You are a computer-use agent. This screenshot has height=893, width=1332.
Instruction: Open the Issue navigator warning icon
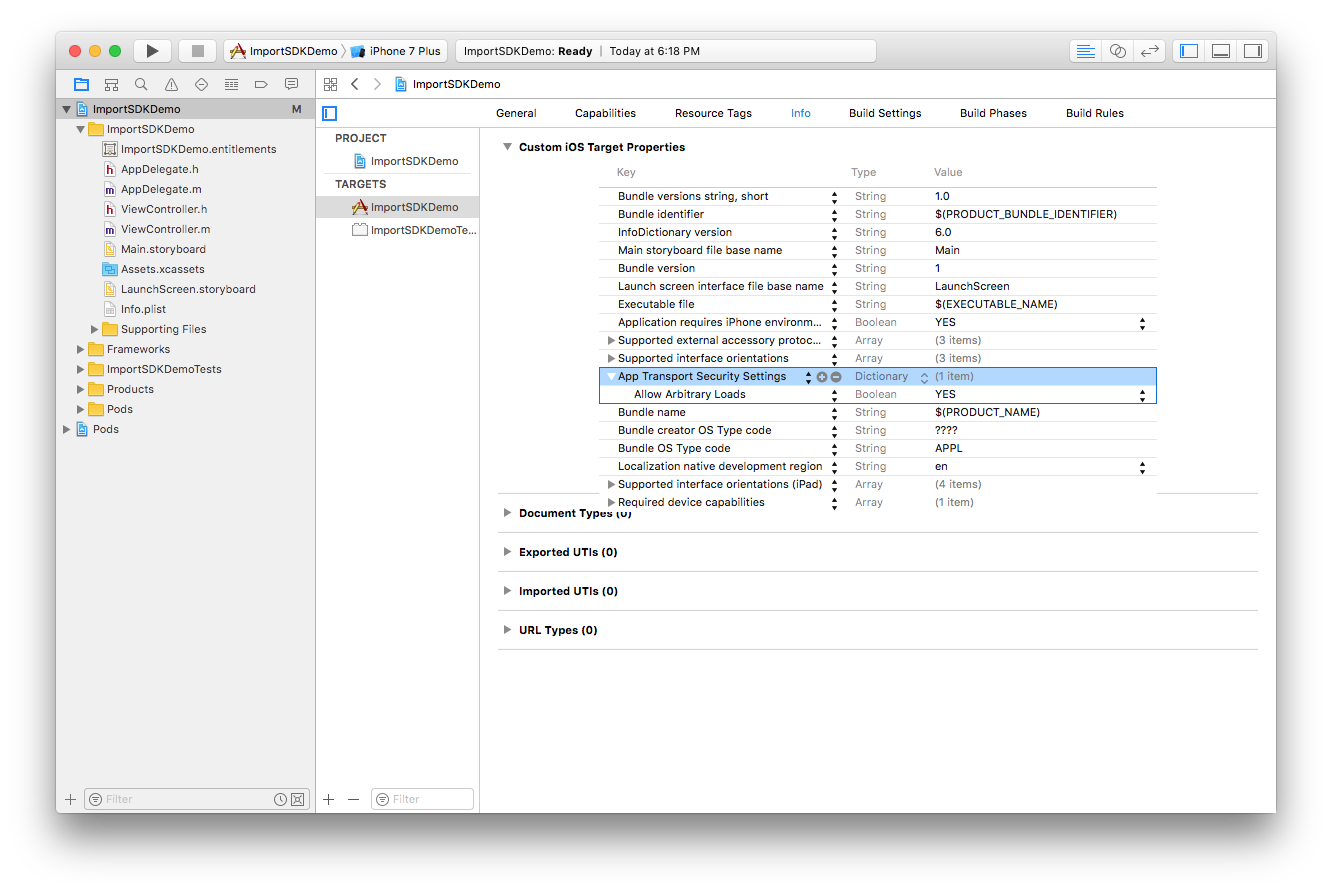(171, 84)
